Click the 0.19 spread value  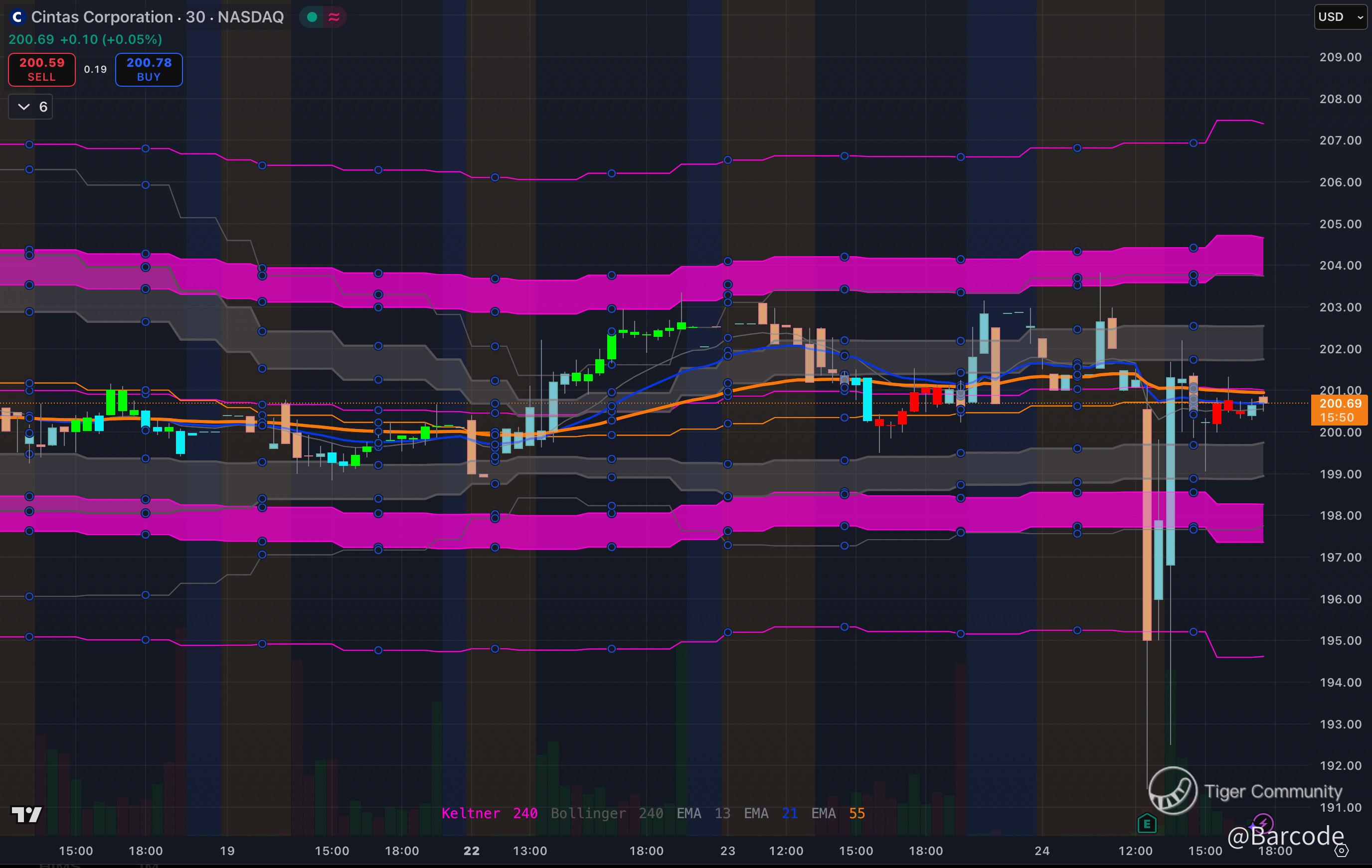click(95, 69)
